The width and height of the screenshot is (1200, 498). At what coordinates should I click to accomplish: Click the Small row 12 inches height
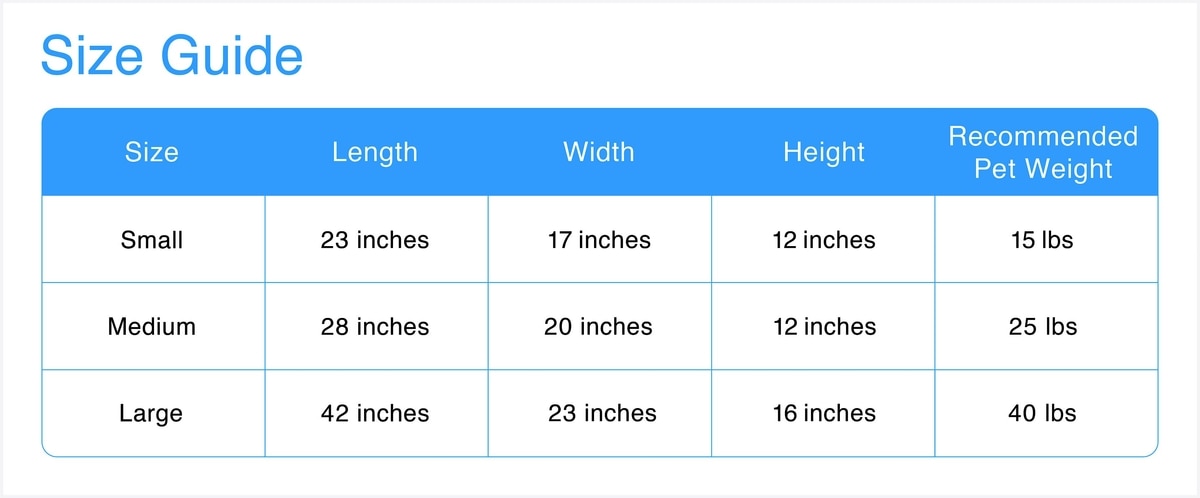(823, 240)
